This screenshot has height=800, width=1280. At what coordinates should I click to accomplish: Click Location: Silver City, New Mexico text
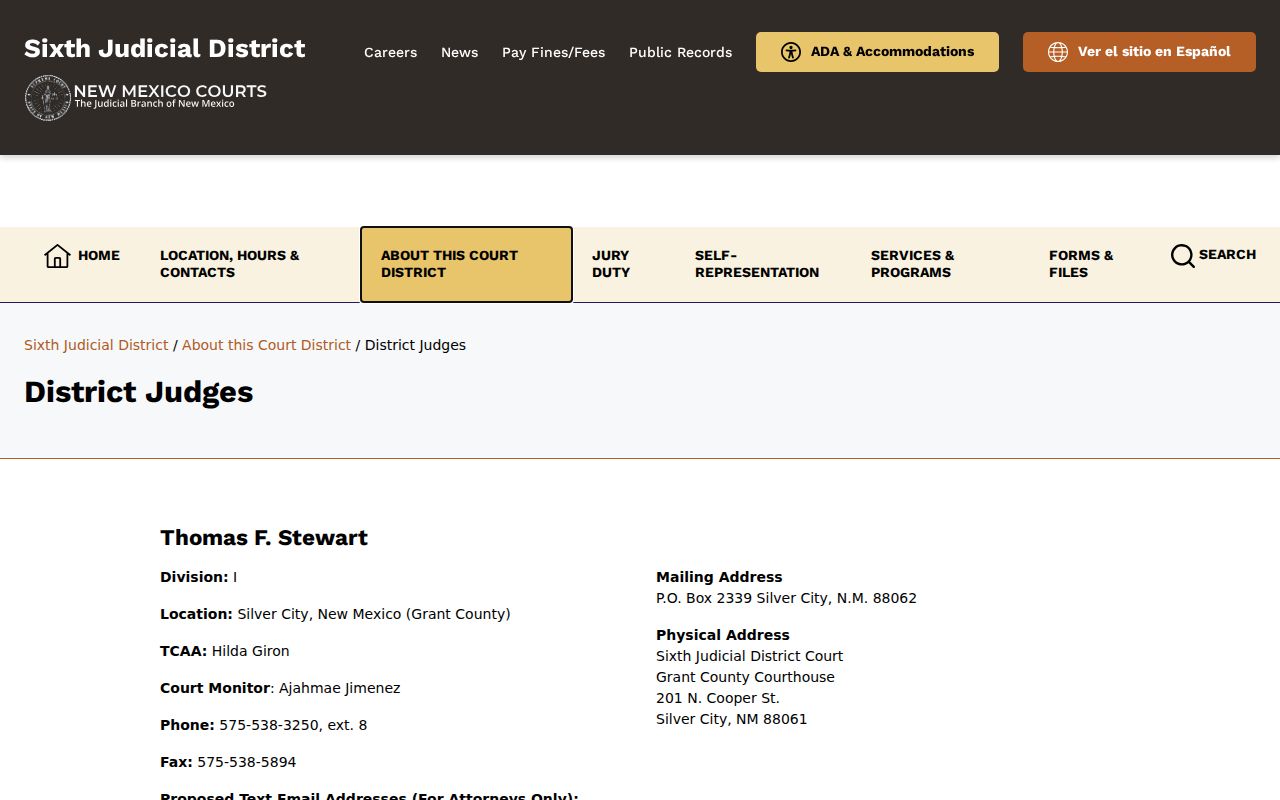[335, 614]
